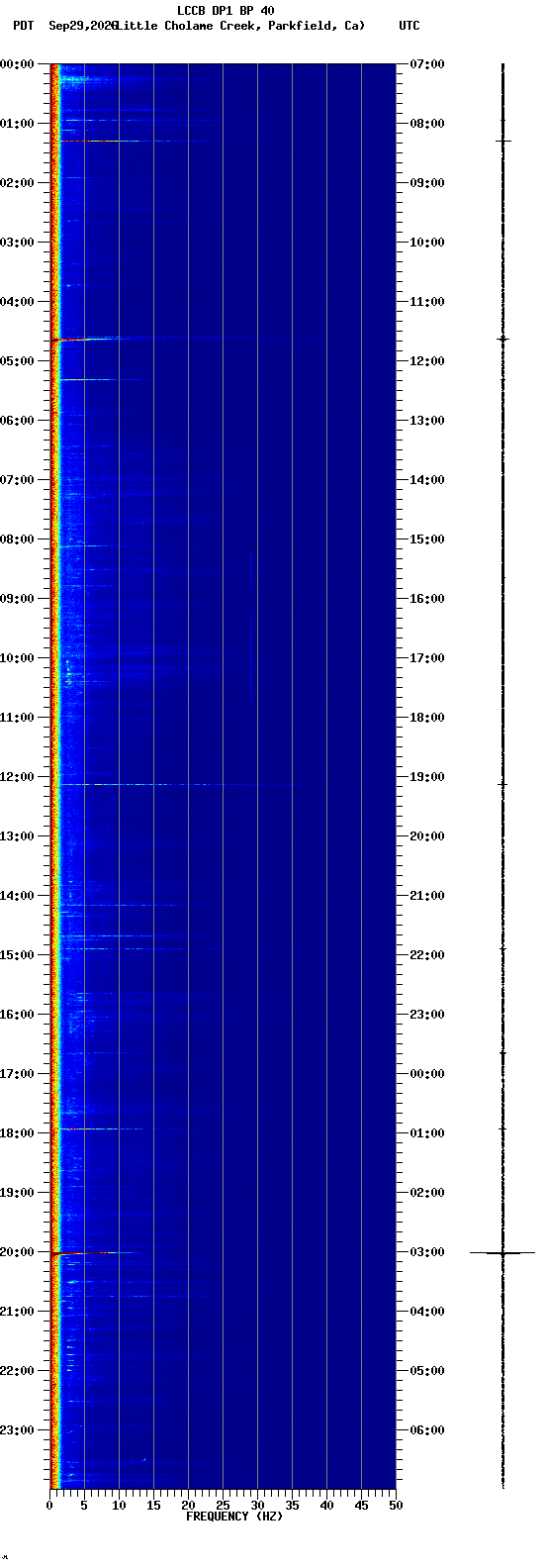Click '11:00' on the UTC time axis

(427, 302)
